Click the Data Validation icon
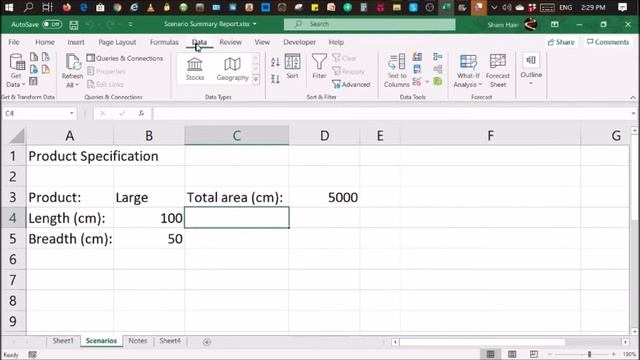This screenshot has width=640, height=360. 417,82
